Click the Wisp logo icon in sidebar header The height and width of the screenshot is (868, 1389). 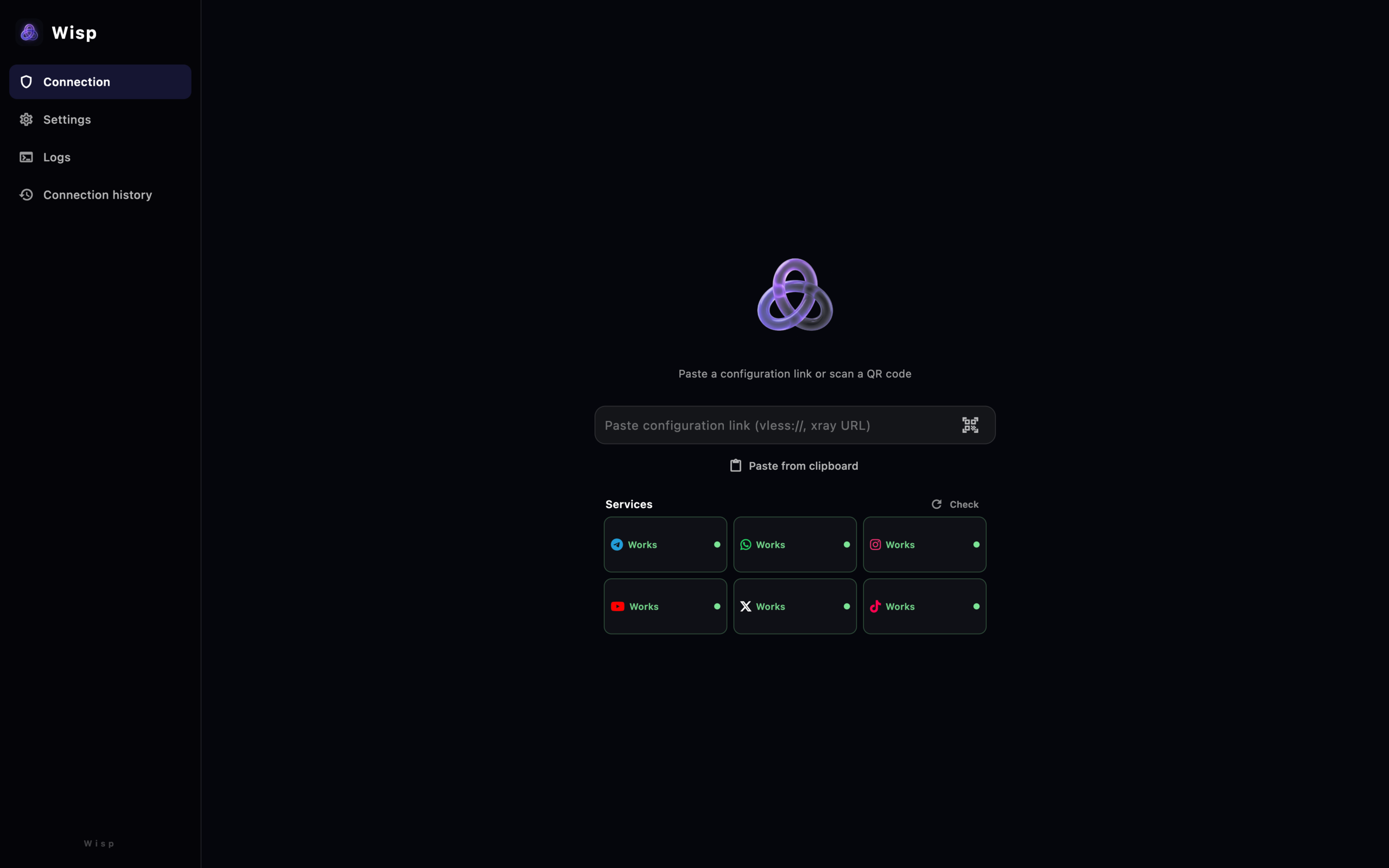(29, 33)
